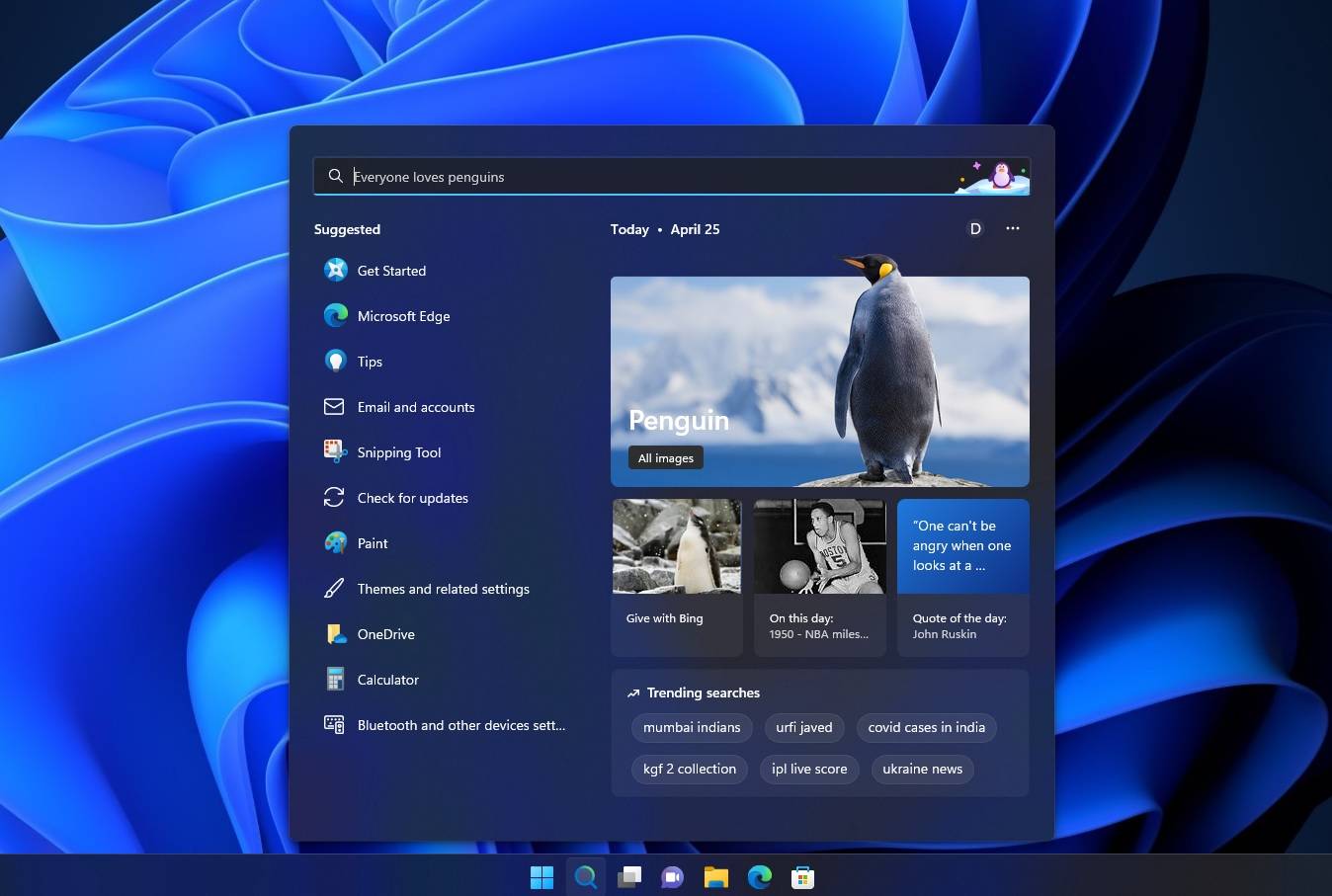
Task: Open the Tips app
Action: click(x=369, y=361)
